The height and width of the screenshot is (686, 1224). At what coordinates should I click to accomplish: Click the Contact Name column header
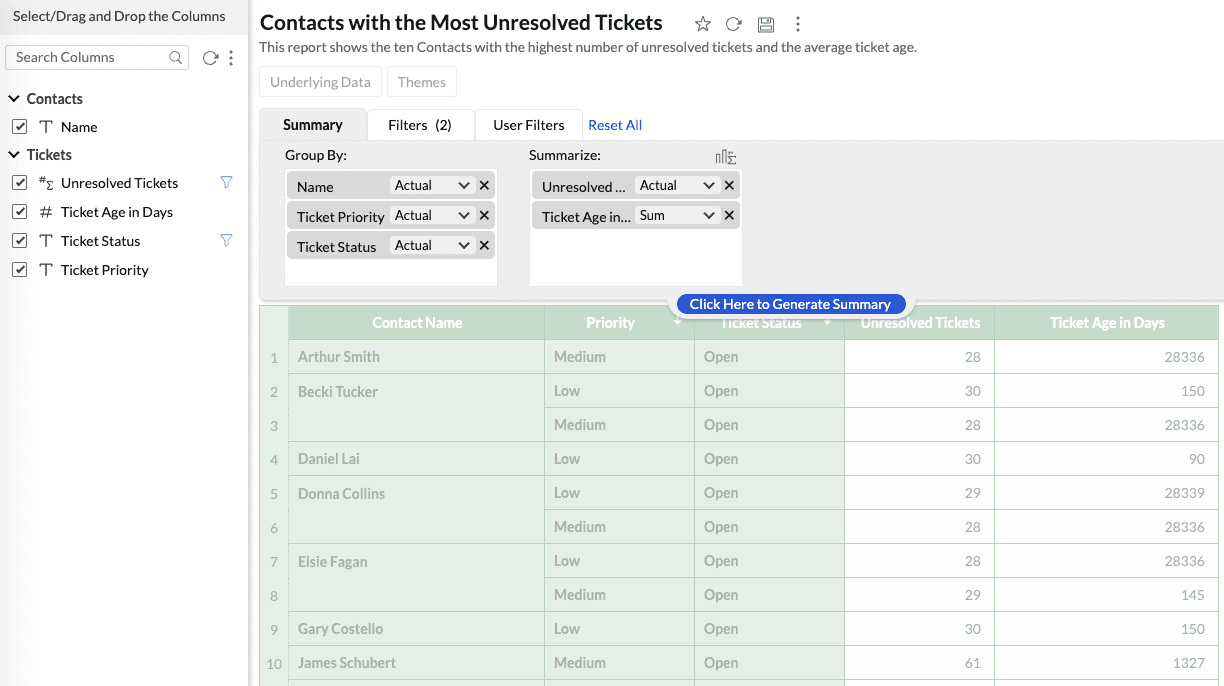coord(417,323)
